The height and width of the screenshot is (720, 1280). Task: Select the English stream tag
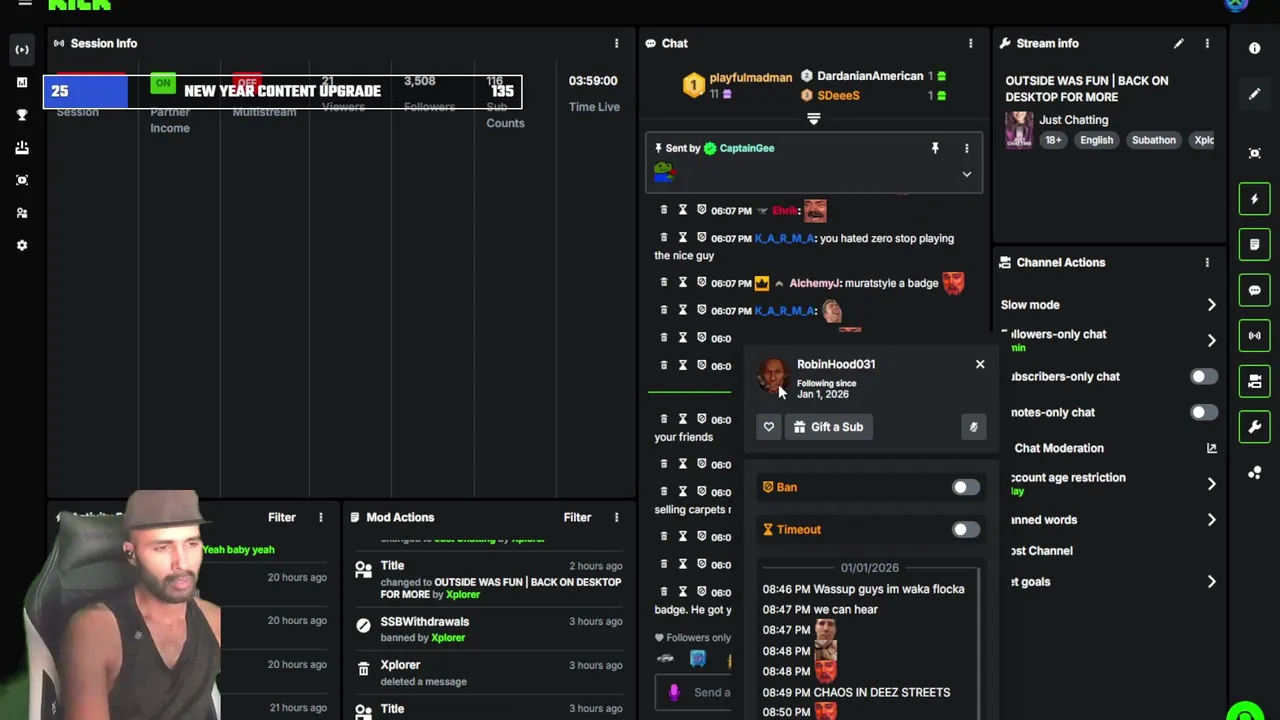click(x=1096, y=140)
